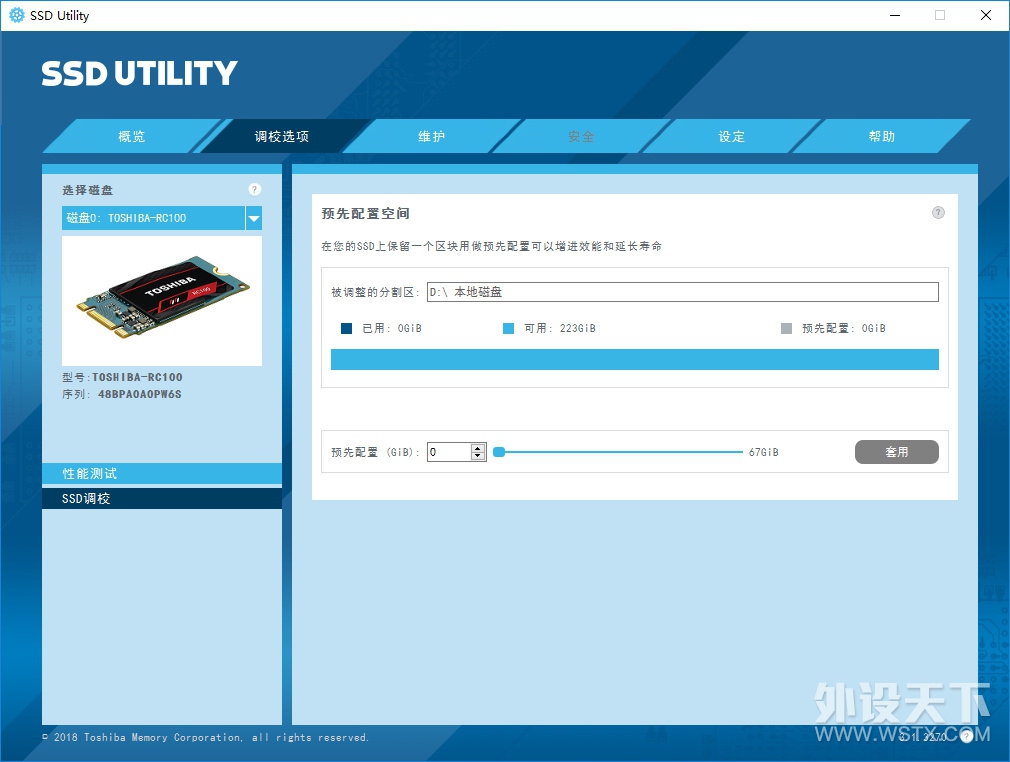Click the help icon beside 预先配置空间
This screenshot has height=762, width=1010.
click(938, 213)
